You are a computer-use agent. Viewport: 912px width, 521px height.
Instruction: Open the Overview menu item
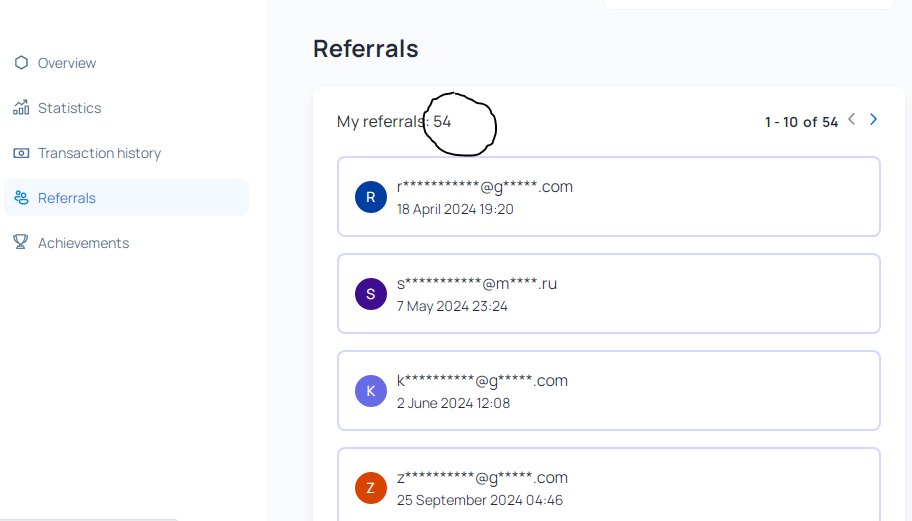[67, 63]
